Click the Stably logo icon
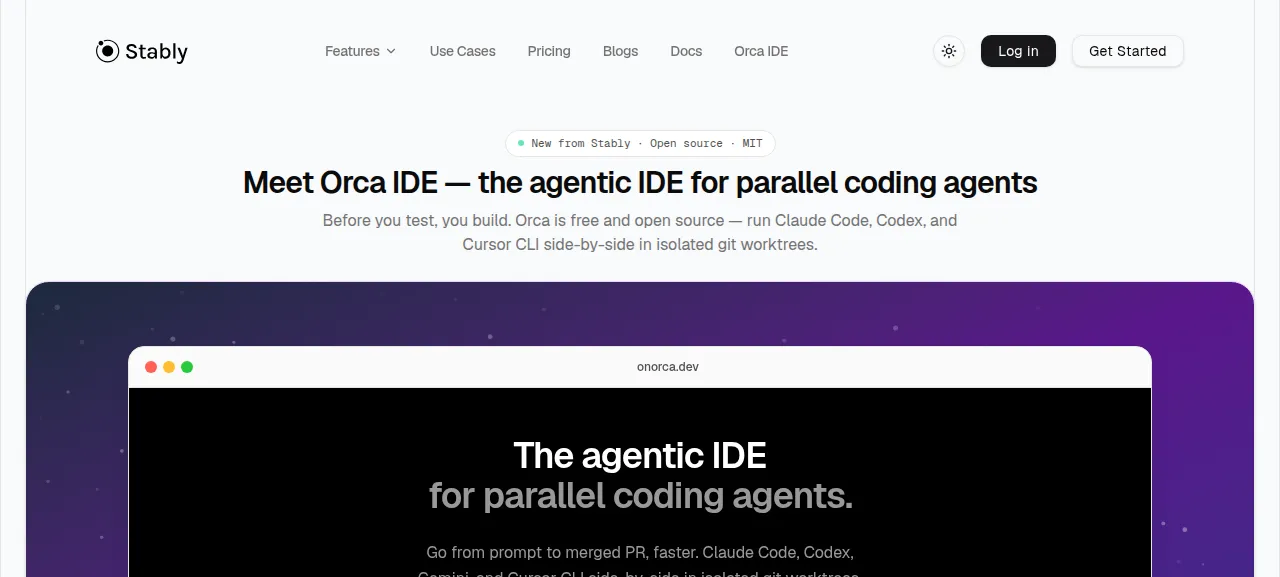 tap(107, 51)
